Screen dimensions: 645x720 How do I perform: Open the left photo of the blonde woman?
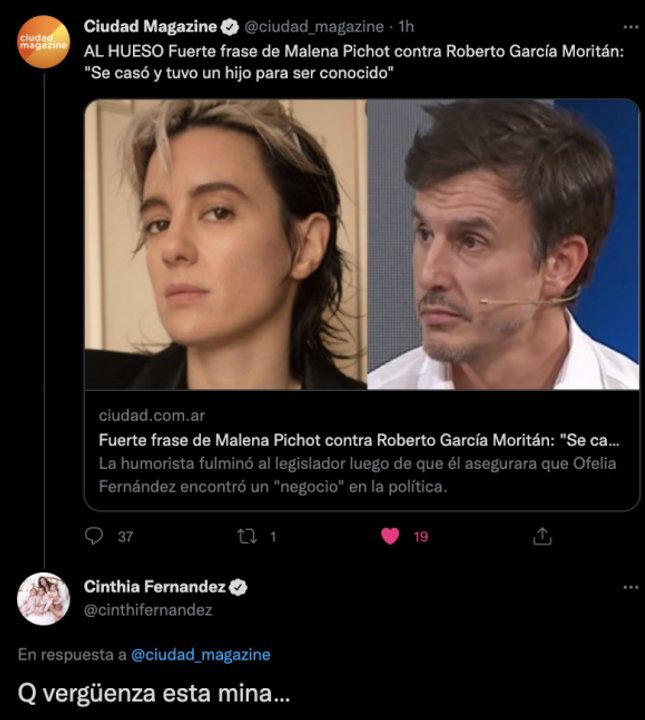point(225,244)
